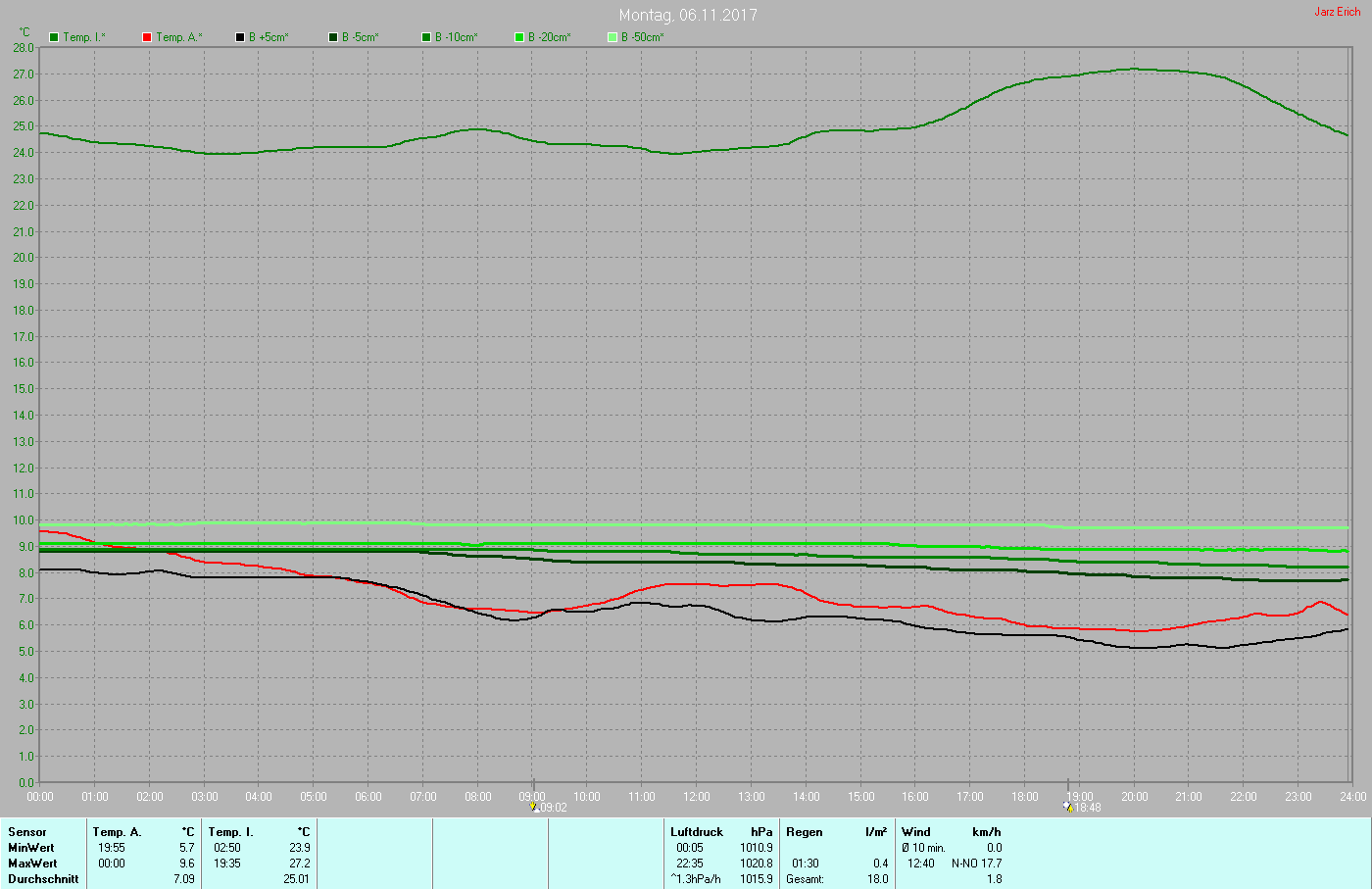Image resolution: width=1372 pixels, height=889 pixels.
Task: Click the chart title 'Montag, 06.11.2017'
Action: 688,15
